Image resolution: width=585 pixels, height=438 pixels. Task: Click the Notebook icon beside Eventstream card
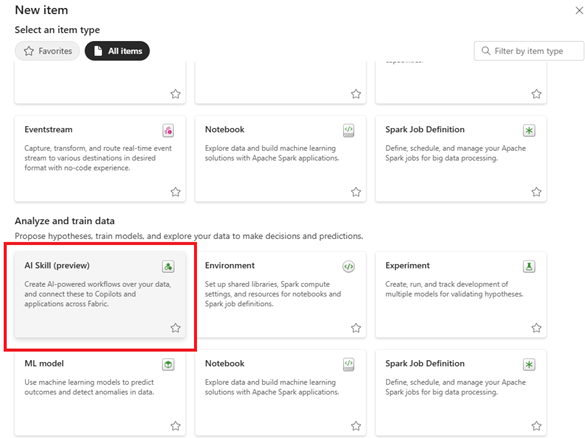tap(348, 131)
